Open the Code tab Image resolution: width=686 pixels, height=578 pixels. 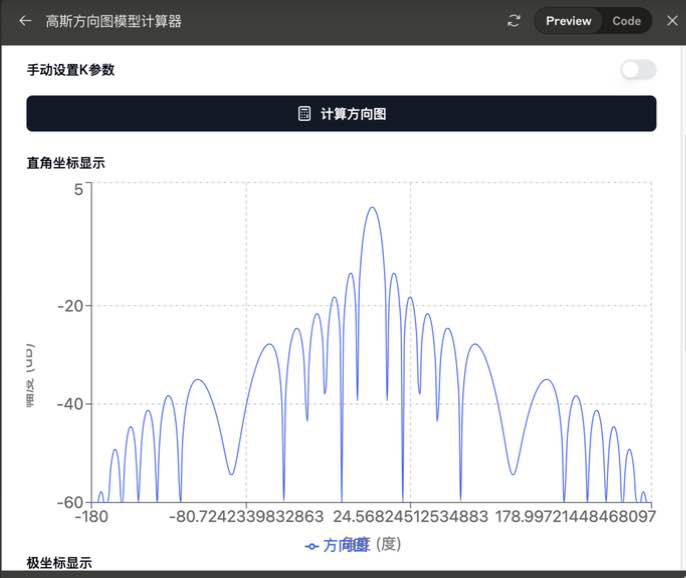(x=627, y=21)
